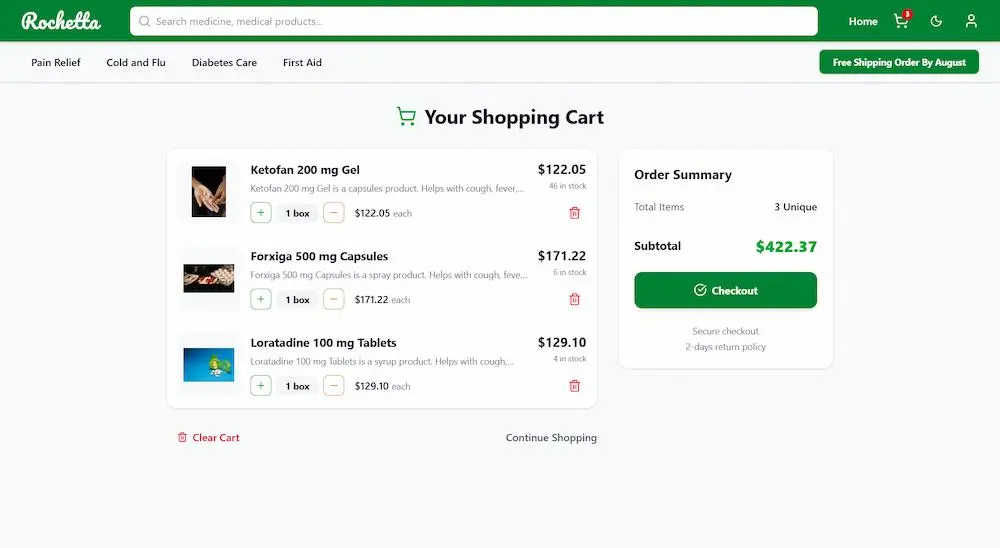
Task: Go to Diabetes Care category
Action: (x=224, y=63)
